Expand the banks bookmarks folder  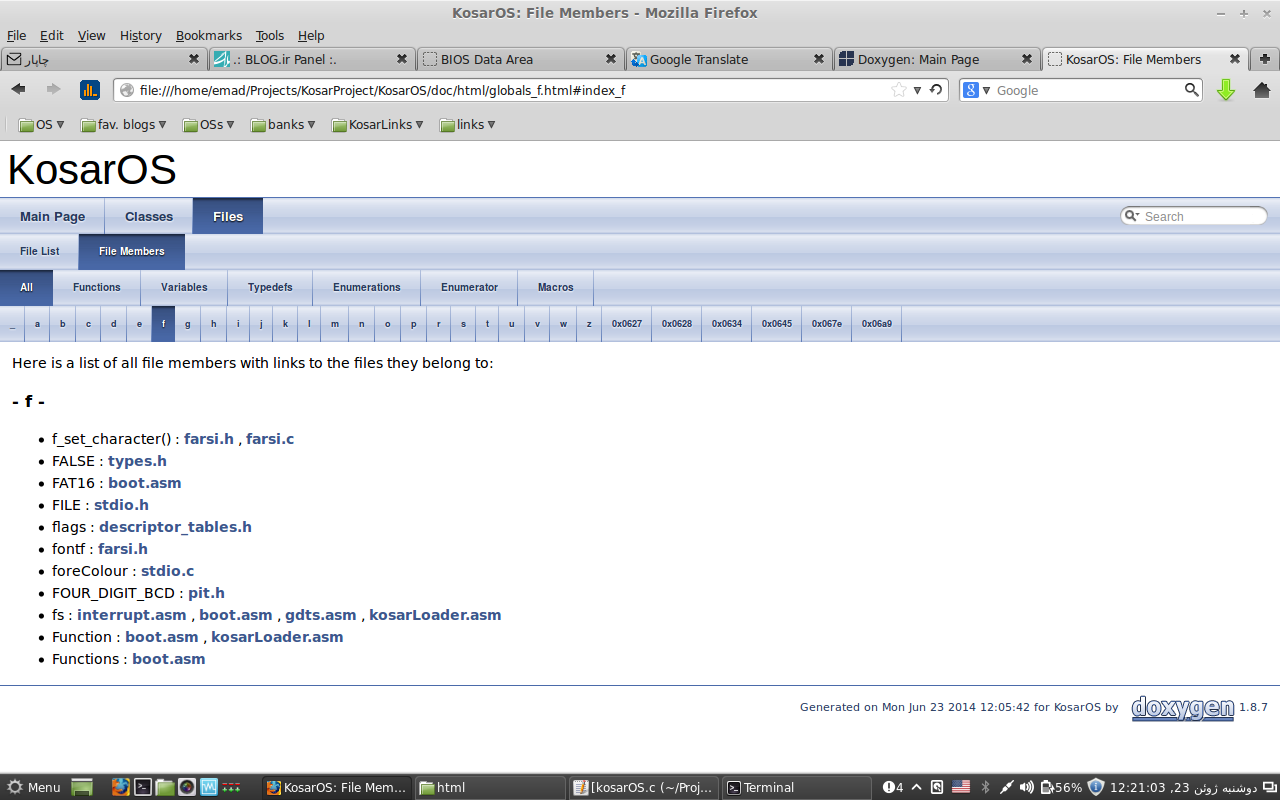pyautogui.click(x=283, y=125)
